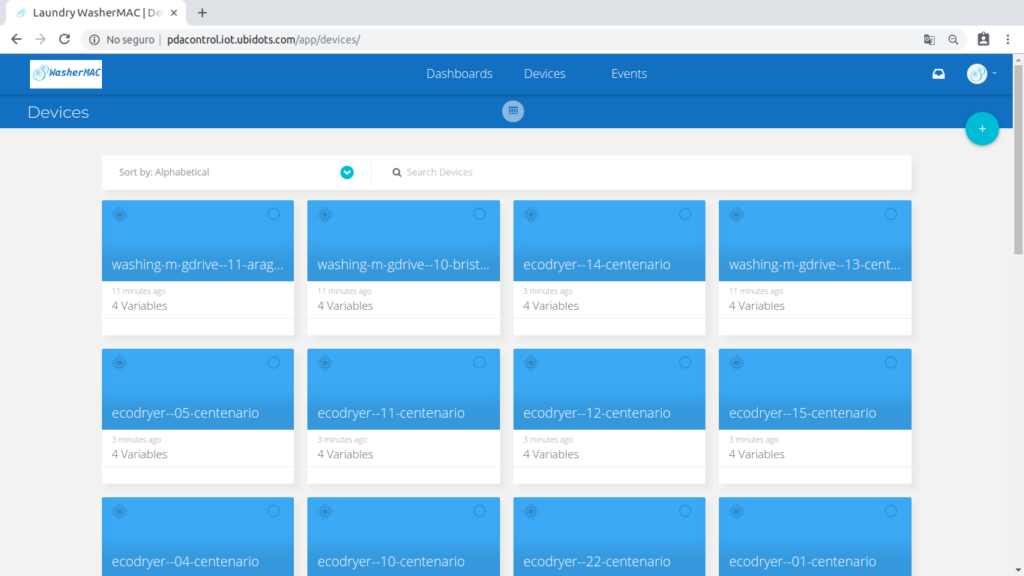This screenshot has width=1024, height=576.
Task: Close the Laundry WasherMAC tab
Action: tap(174, 13)
